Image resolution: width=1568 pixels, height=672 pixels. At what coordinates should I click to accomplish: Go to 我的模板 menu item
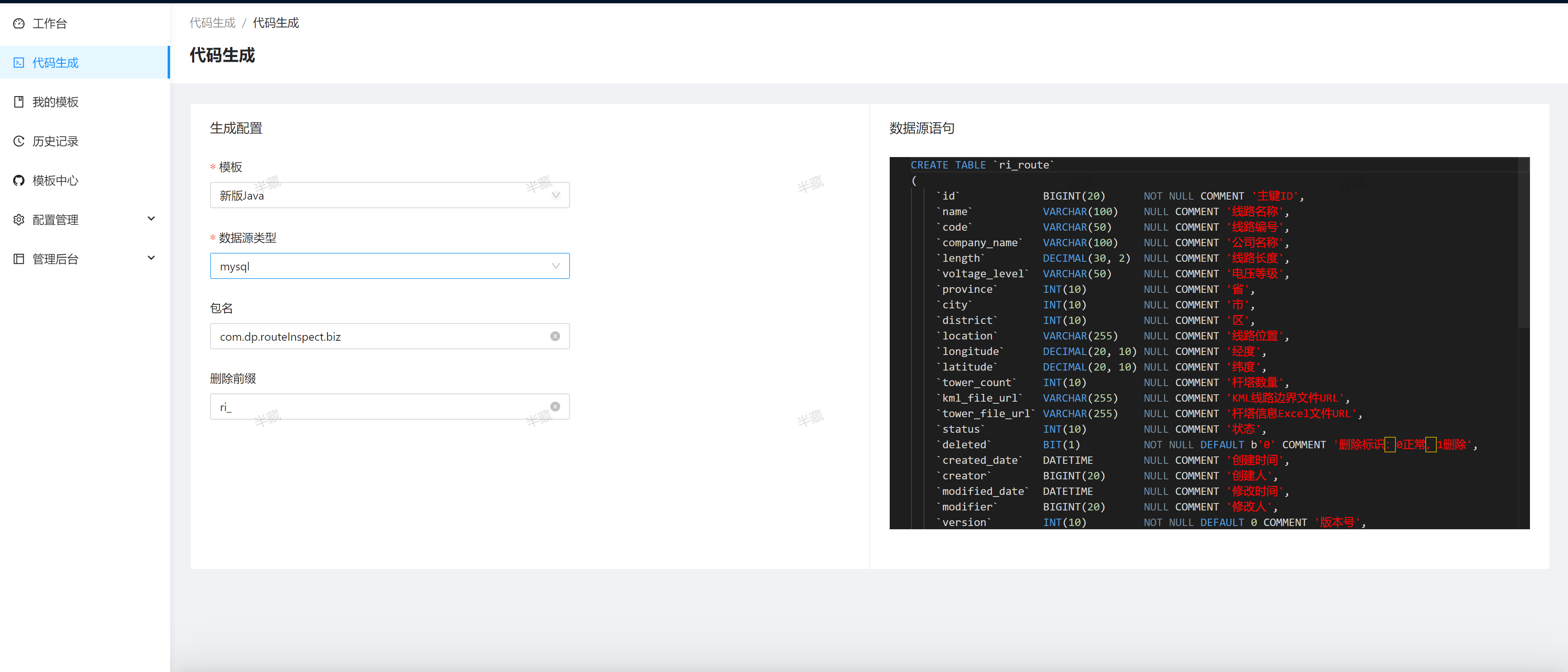point(85,102)
